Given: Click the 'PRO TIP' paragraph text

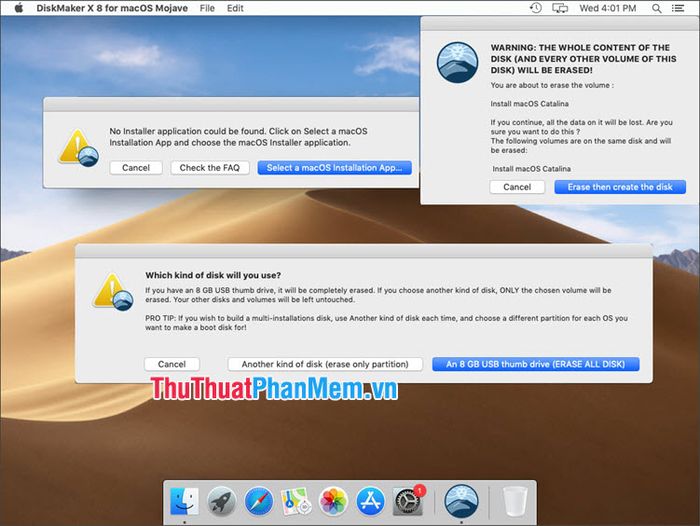Looking at the screenshot, I should tap(386, 323).
